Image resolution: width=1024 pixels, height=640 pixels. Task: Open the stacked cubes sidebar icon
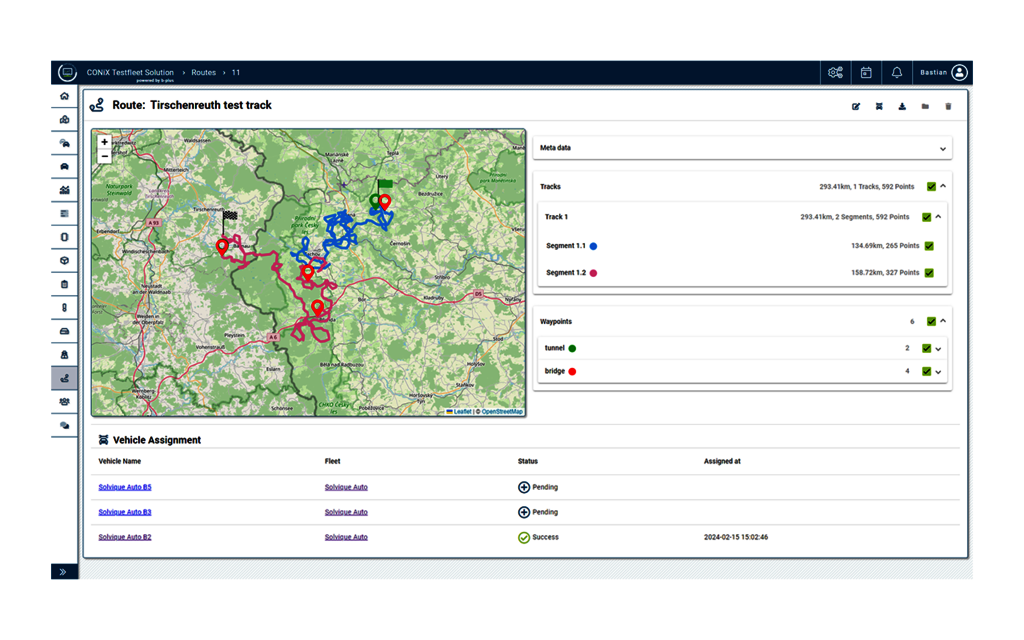pos(64,120)
